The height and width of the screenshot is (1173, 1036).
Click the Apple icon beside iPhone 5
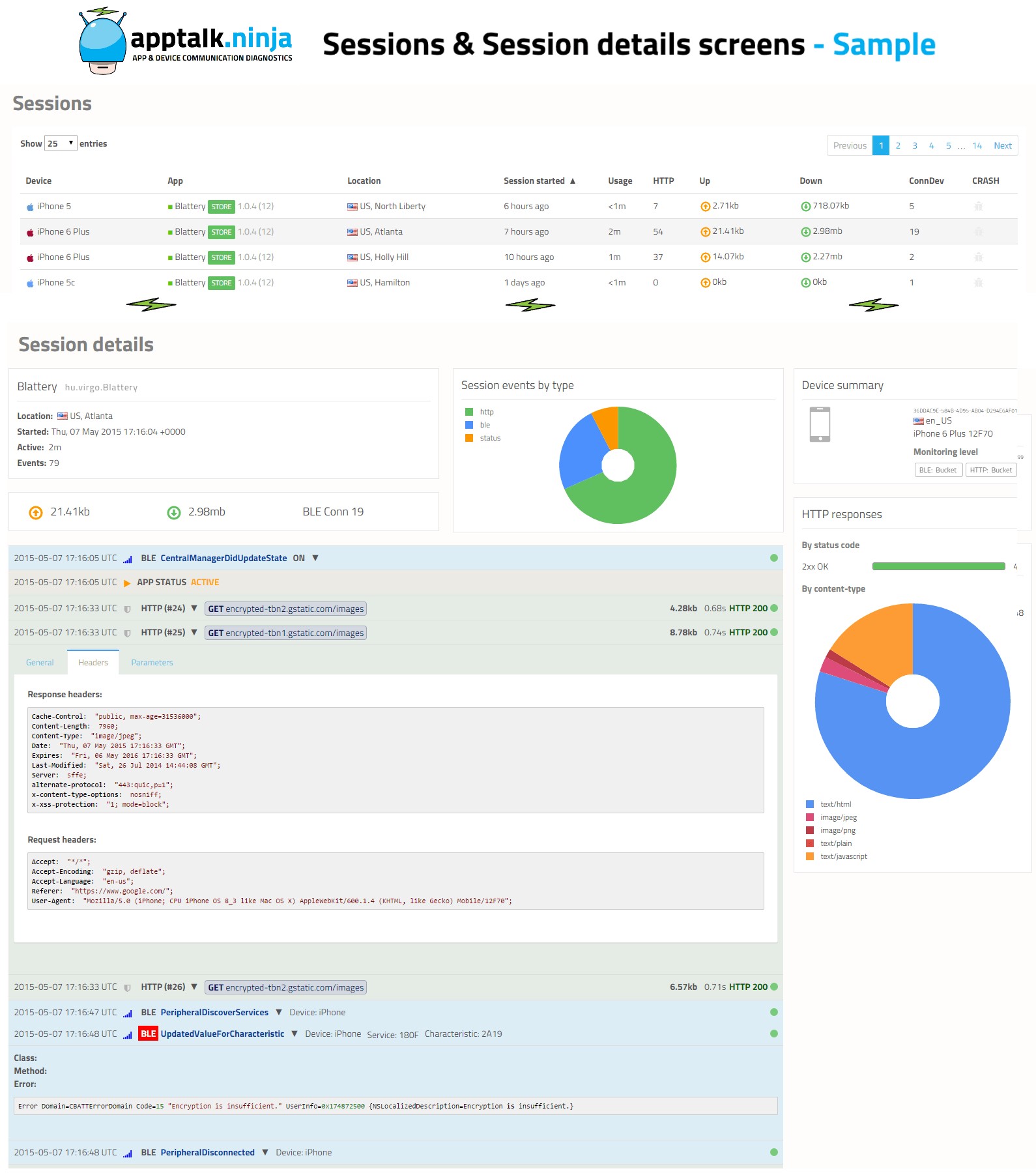(30, 207)
